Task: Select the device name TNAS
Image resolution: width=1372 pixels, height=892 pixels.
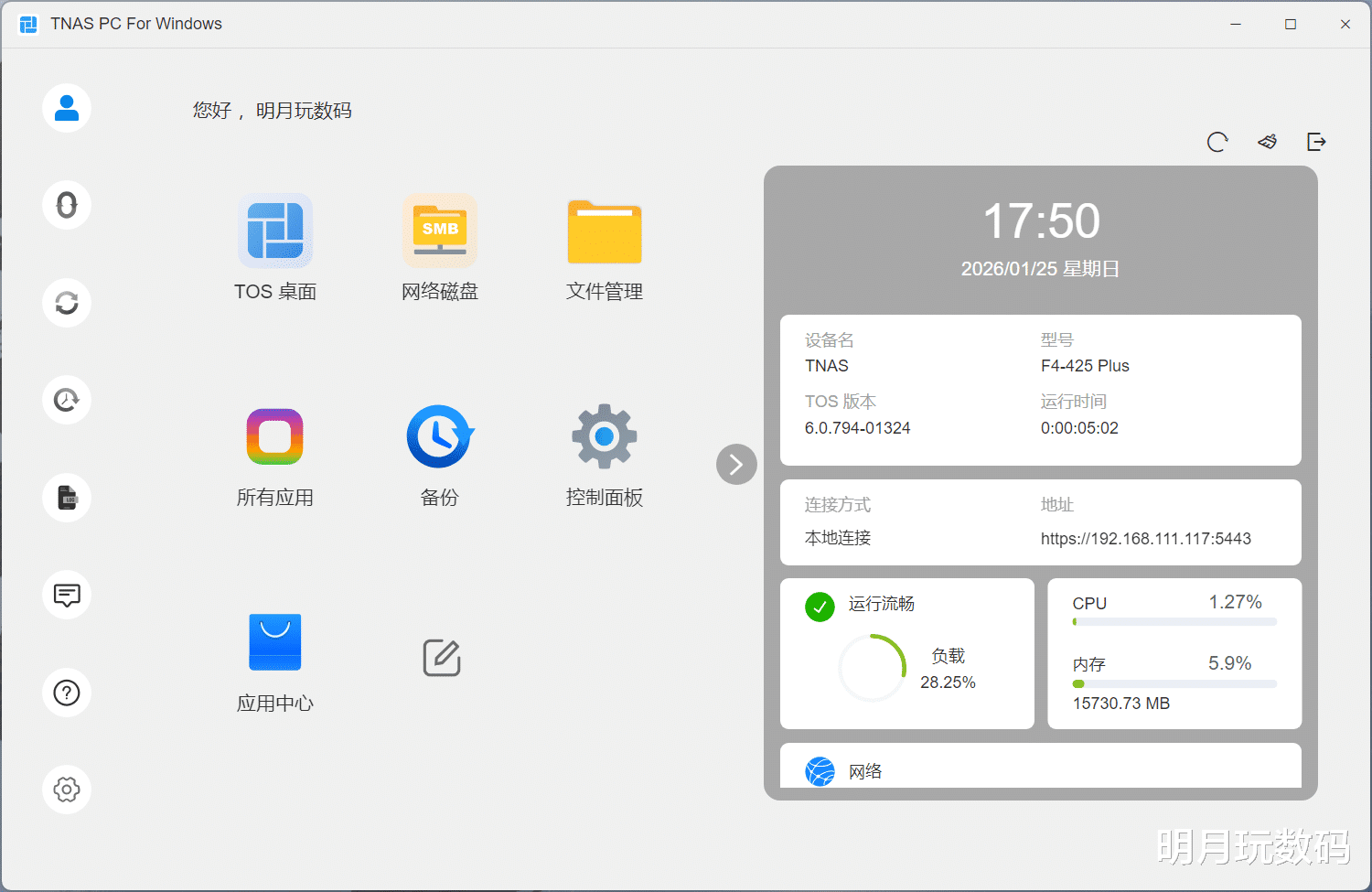Action: pos(827,366)
